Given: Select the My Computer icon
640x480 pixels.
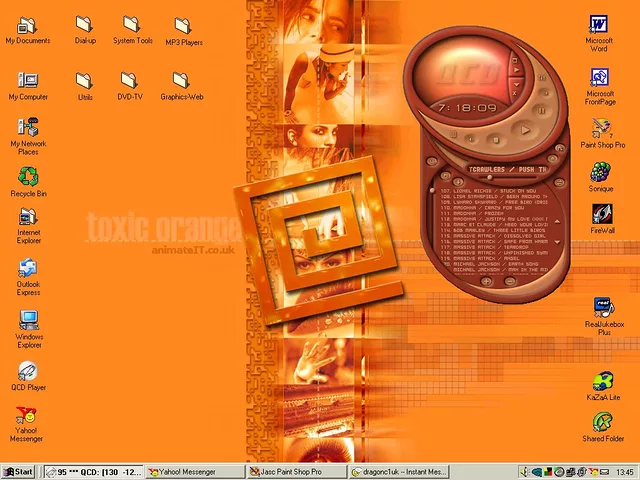Looking at the screenshot, I should 28,86.
